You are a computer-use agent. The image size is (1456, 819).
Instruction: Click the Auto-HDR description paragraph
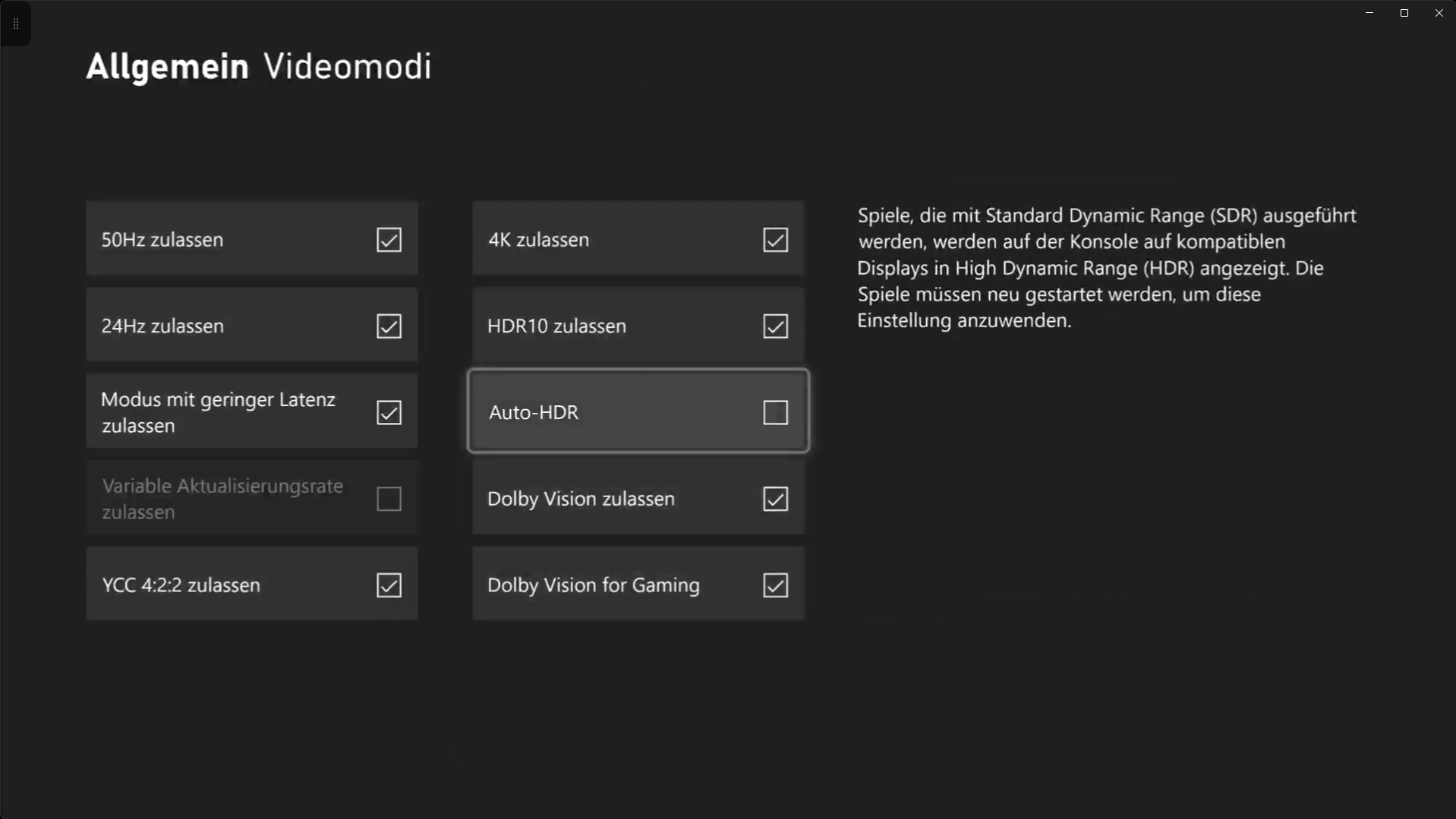tap(1106, 268)
